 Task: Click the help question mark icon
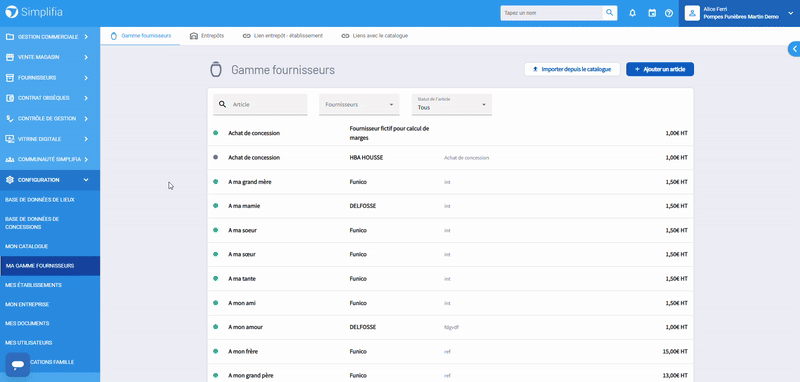point(669,13)
